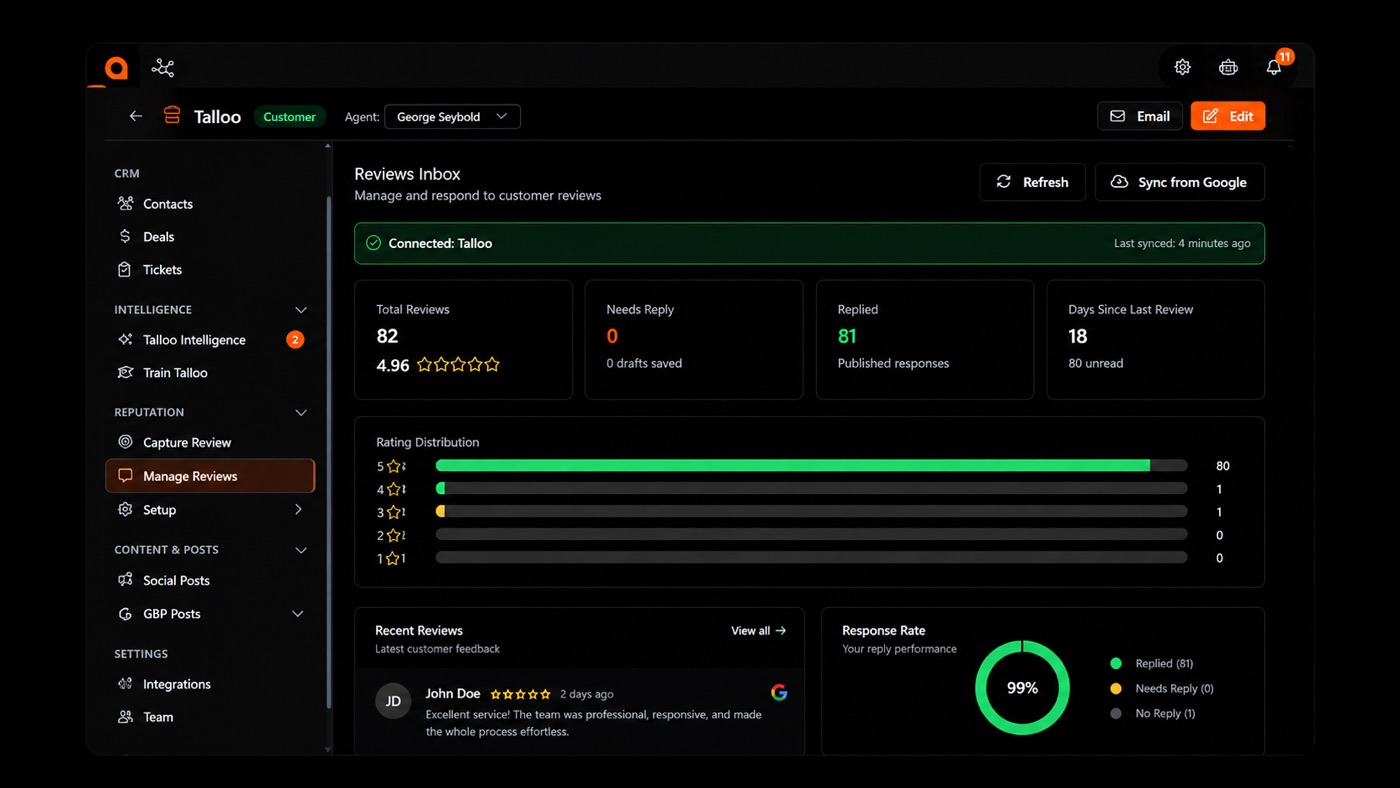Screen dimensions: 1400x788
Task: Collapse the Reputation section chevron
Action: click(x=301, y=412)
